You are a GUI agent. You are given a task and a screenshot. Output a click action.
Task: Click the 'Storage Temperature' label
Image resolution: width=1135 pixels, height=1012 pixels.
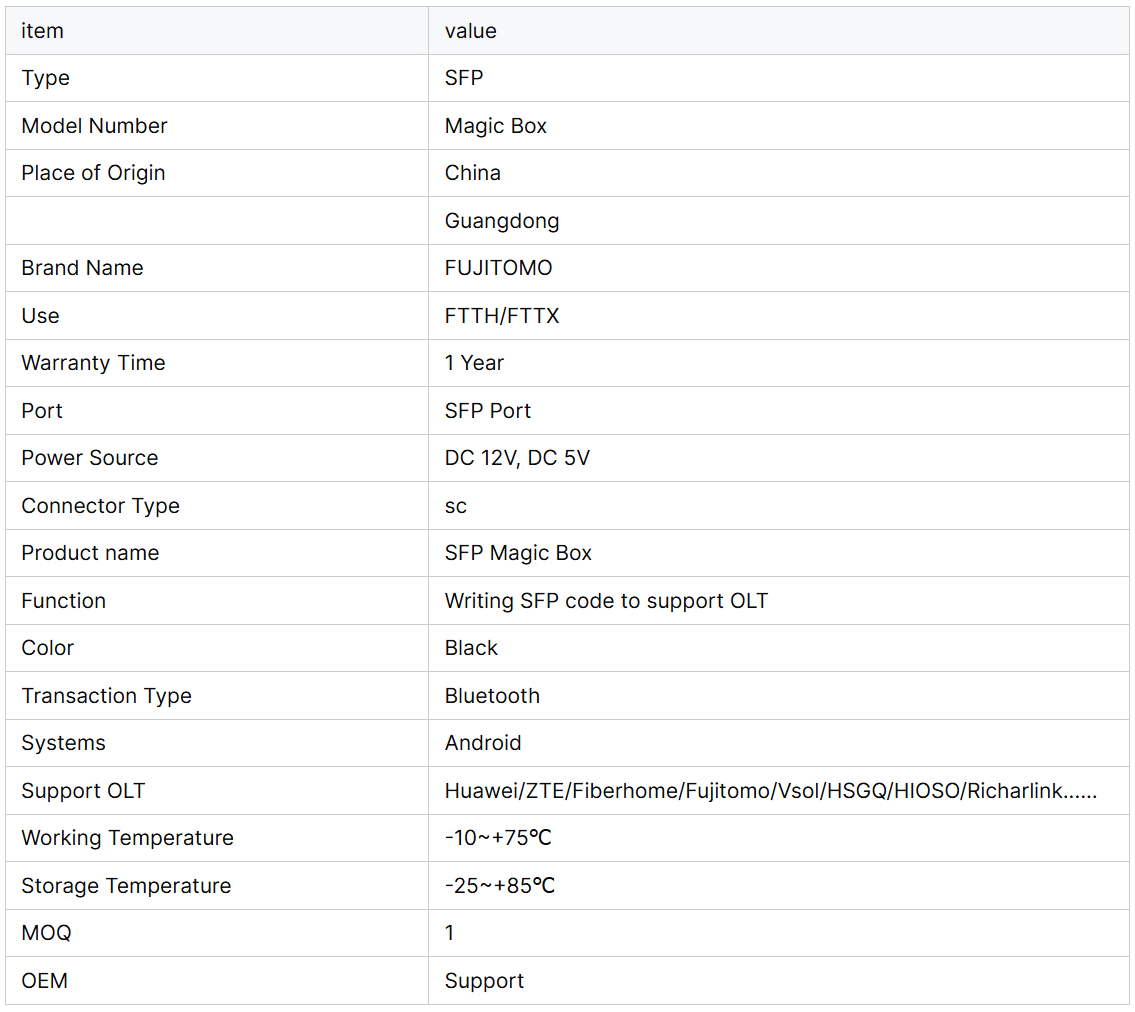(126, 886)
